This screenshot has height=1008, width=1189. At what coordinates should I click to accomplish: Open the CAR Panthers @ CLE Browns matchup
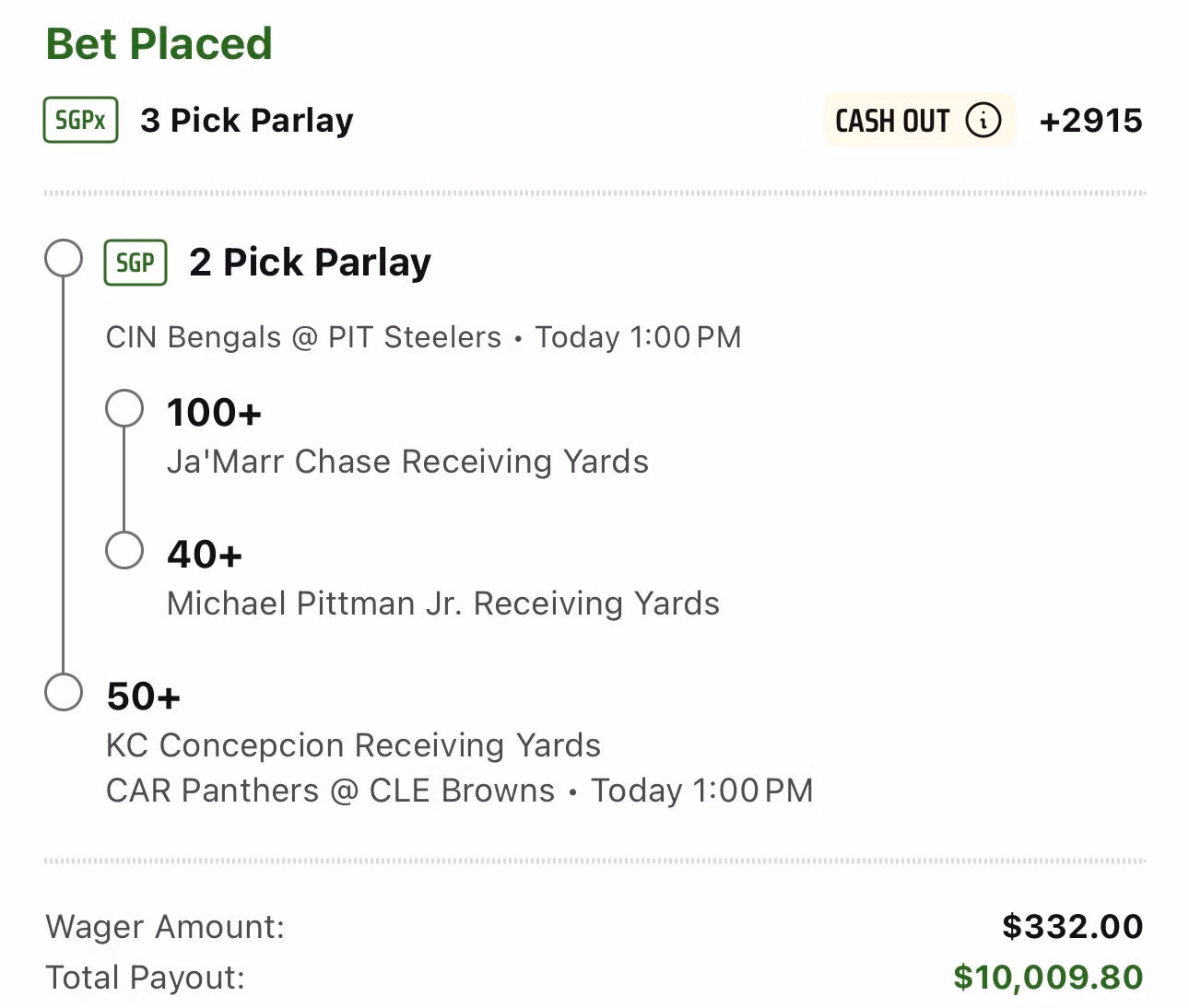coord(330,791)
